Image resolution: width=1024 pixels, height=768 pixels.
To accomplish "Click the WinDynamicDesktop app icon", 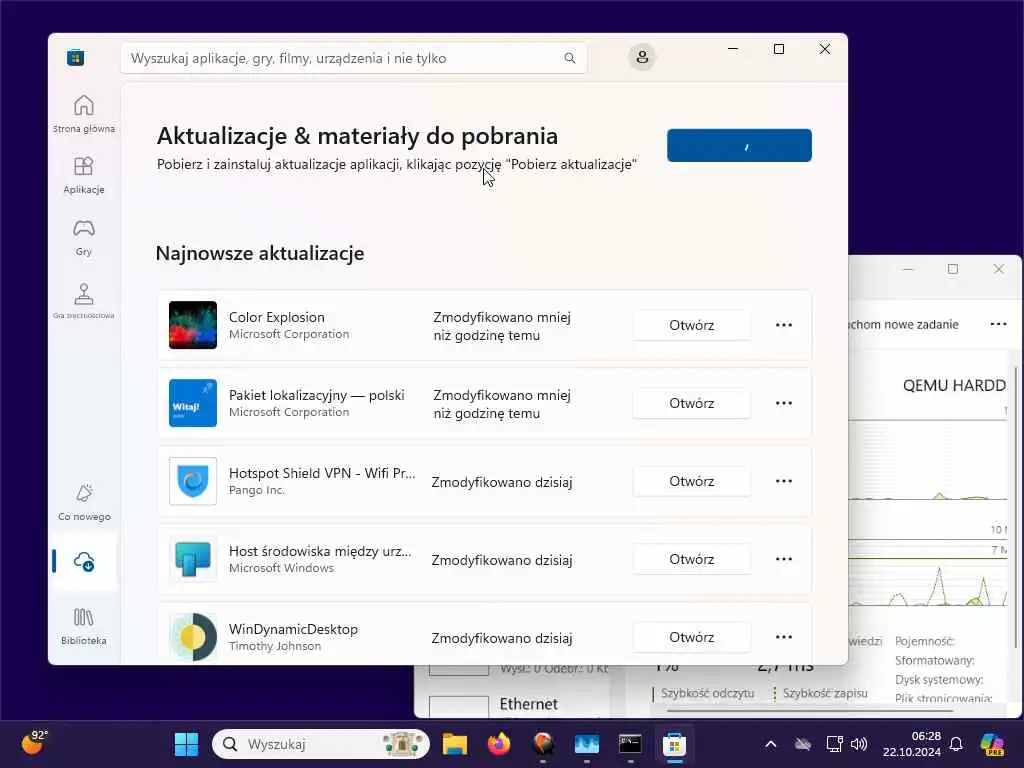I will [193, 637].
